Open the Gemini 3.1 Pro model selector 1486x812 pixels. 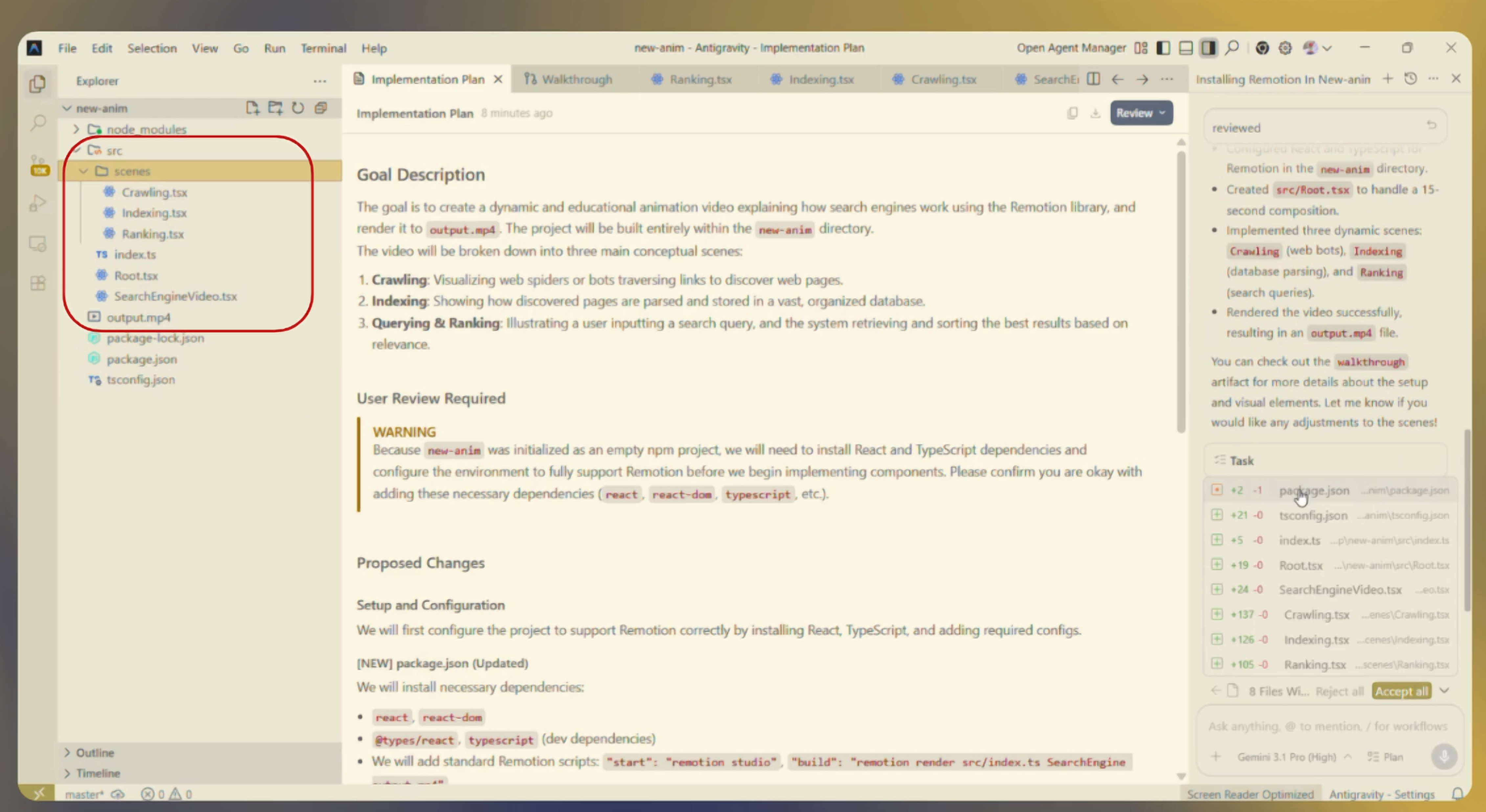[1294, 756]
